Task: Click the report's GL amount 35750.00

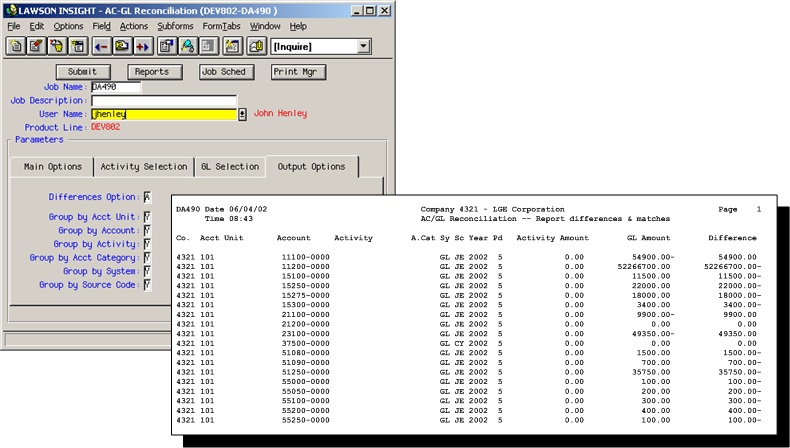Action: click(649, 372)
